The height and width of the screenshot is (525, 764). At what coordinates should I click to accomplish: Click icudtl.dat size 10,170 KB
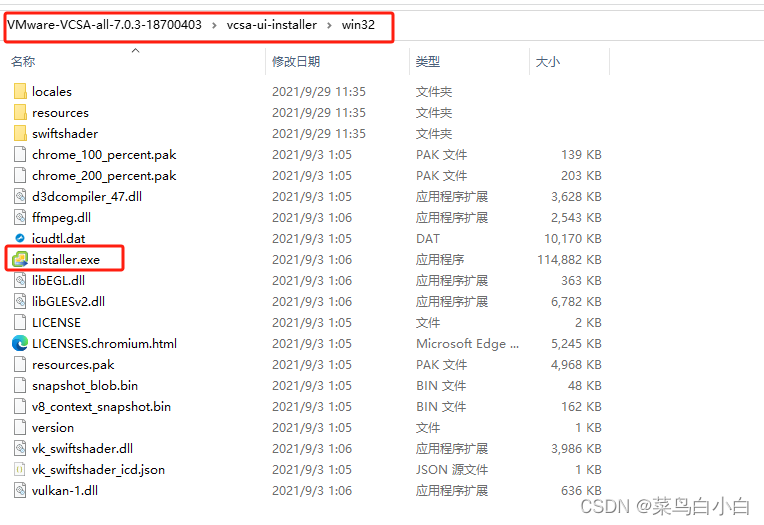(x=573, y=238)
